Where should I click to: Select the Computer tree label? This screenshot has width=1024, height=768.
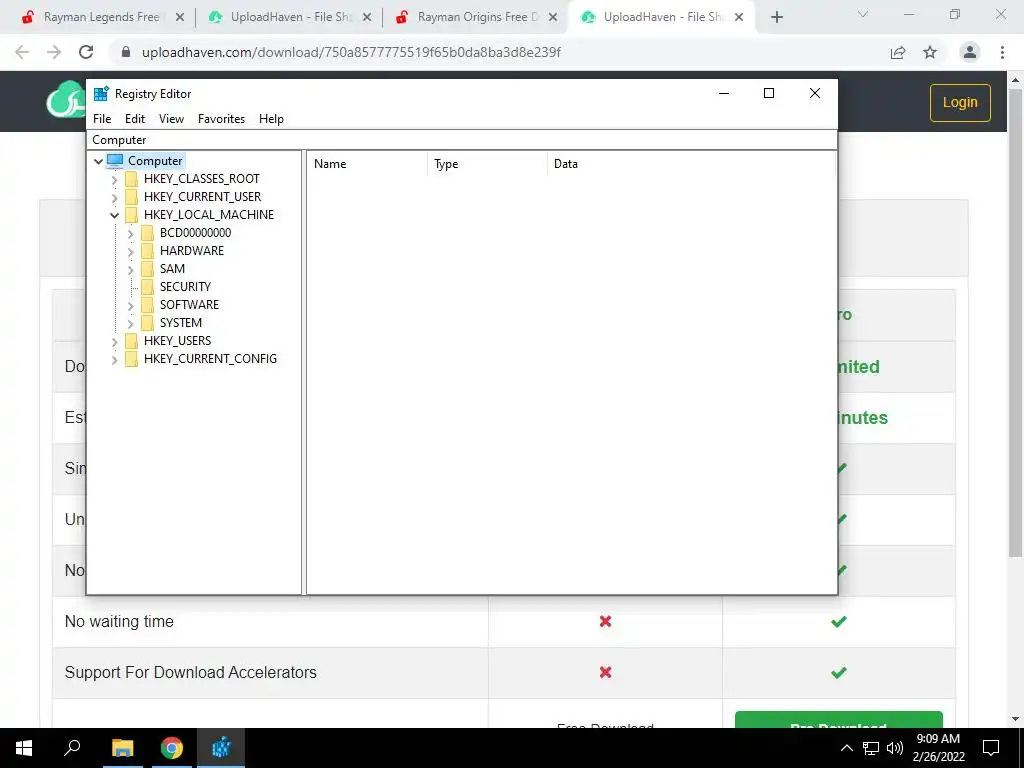(x=155, y=161)
